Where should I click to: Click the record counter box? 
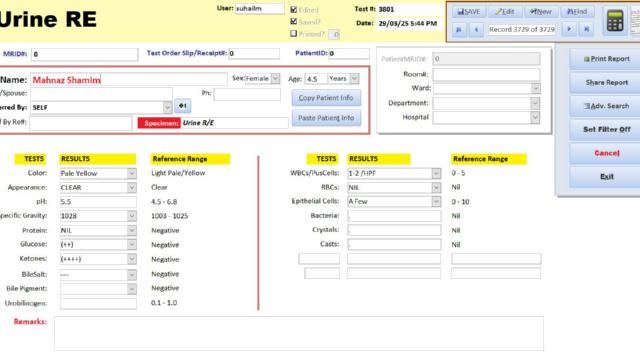[522, 29]
